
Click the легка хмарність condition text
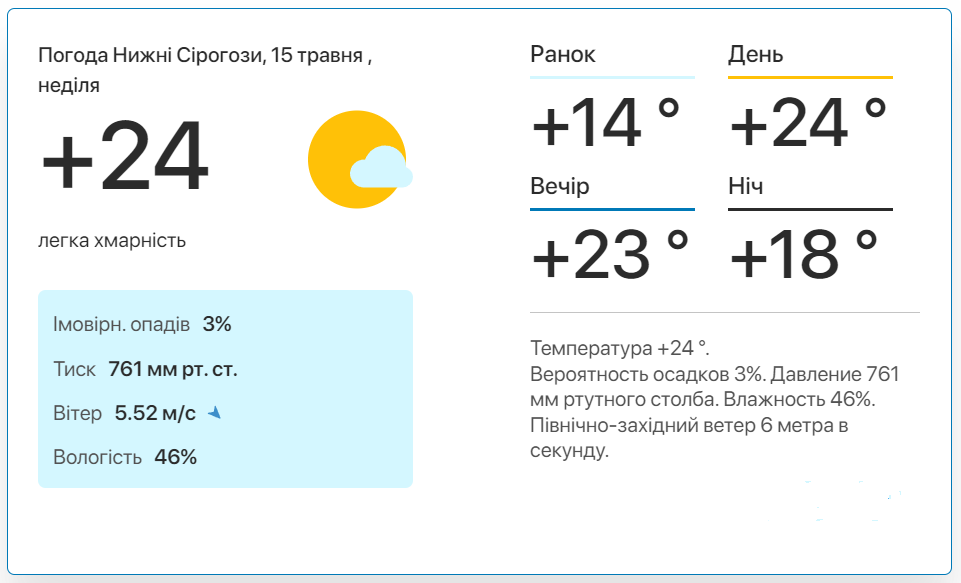pos(112,240)
